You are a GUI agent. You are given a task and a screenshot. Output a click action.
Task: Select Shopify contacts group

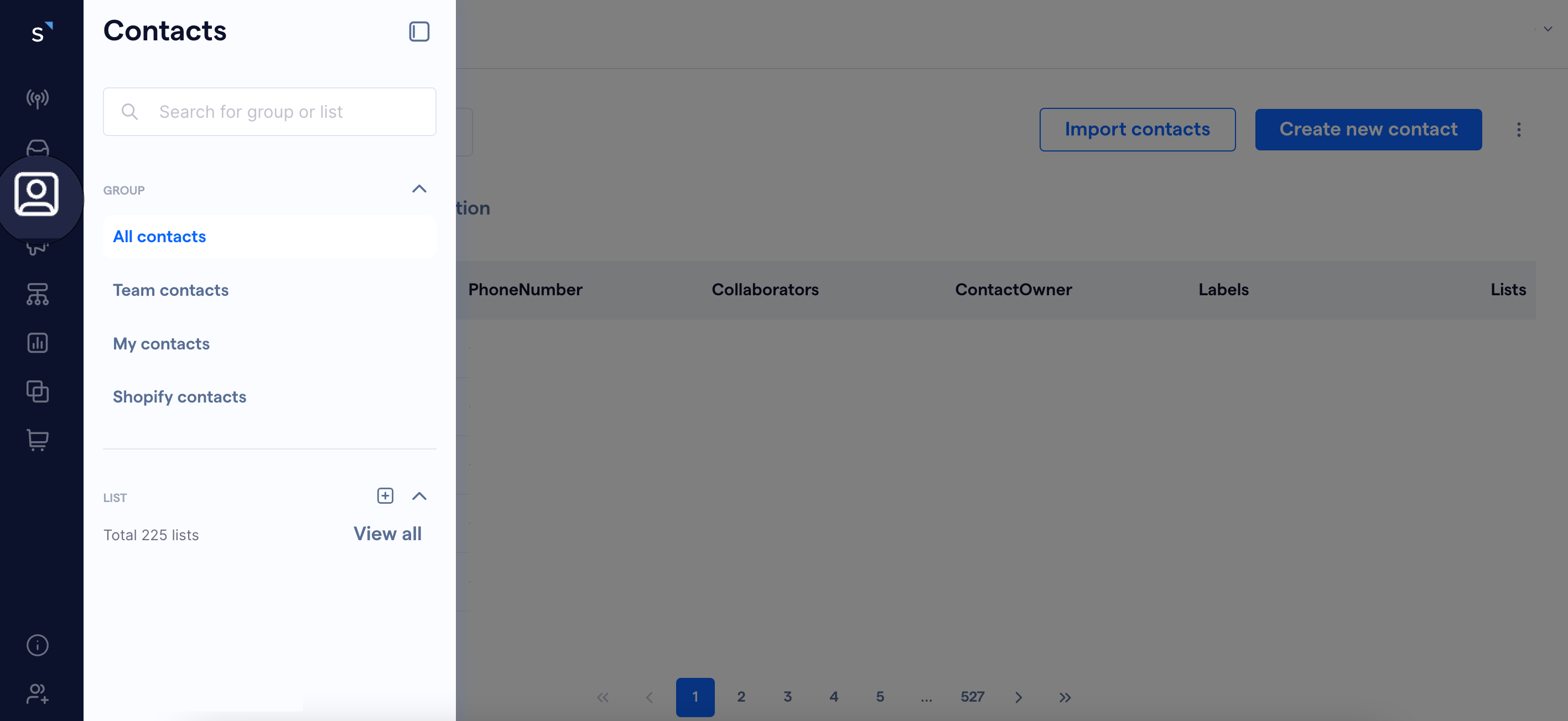click(179, 395)
